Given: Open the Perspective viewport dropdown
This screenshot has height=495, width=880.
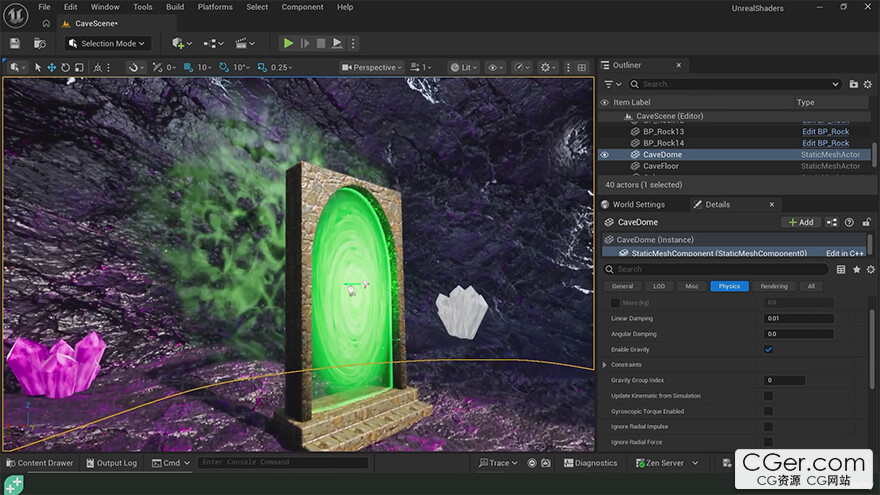Looking at the screenshot, I should [372, 67].
